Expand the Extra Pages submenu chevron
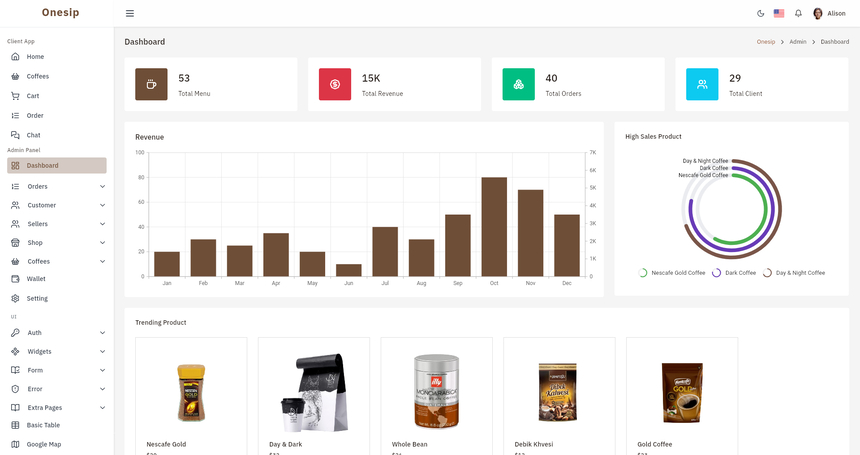The width and height of the screenshot is (860, 455). click(x=103, y=407)
